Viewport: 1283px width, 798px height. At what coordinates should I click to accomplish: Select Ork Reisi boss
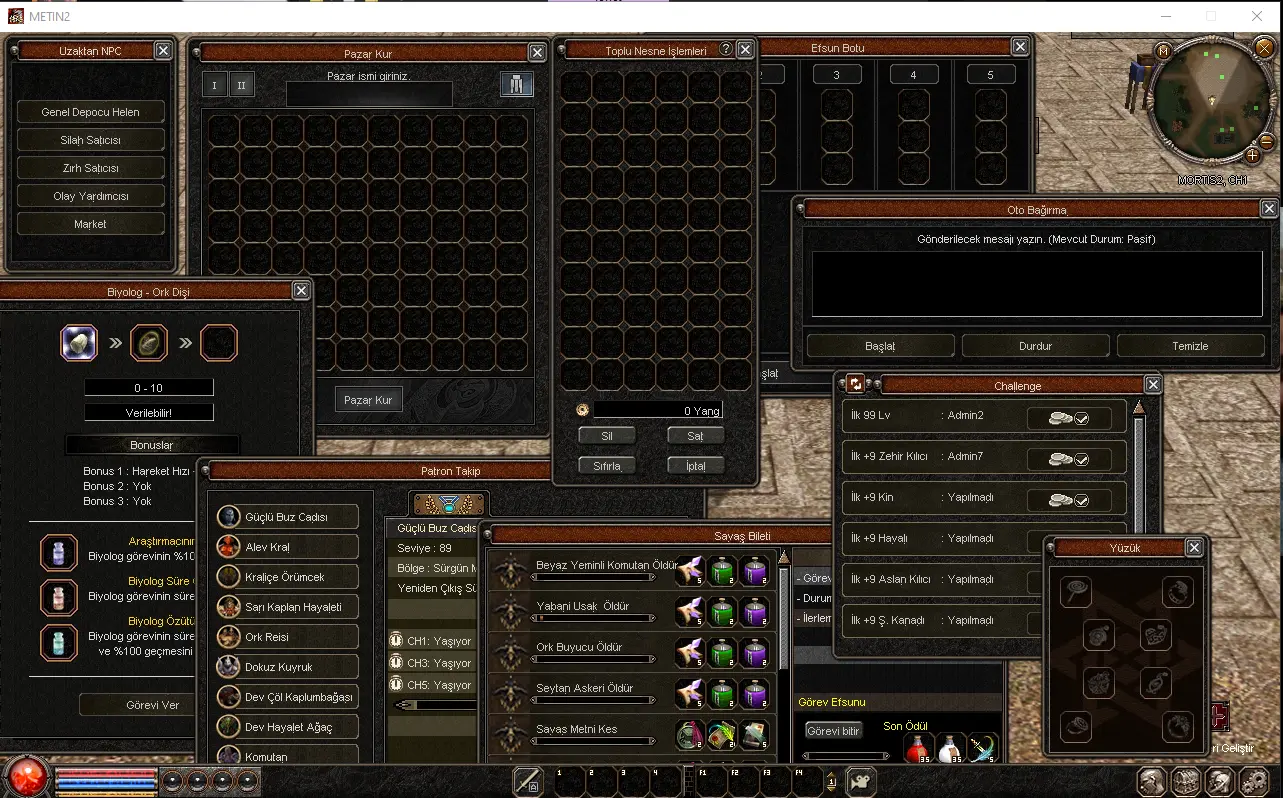pos(288,637)
